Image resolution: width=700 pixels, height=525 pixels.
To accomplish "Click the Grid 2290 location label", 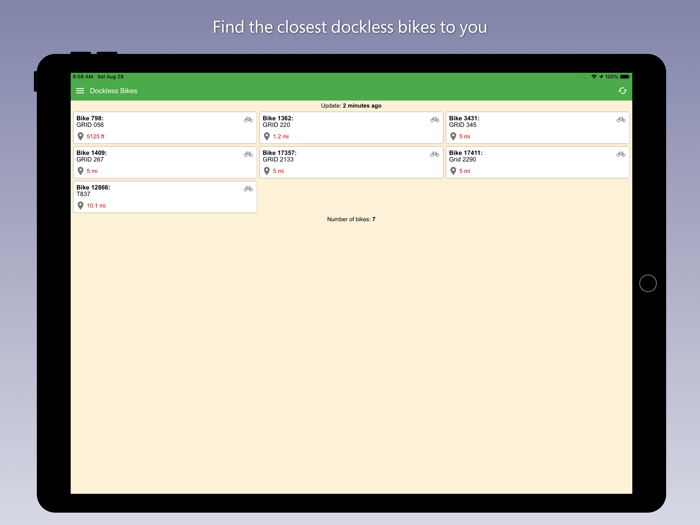I will [x=462, y=159].
